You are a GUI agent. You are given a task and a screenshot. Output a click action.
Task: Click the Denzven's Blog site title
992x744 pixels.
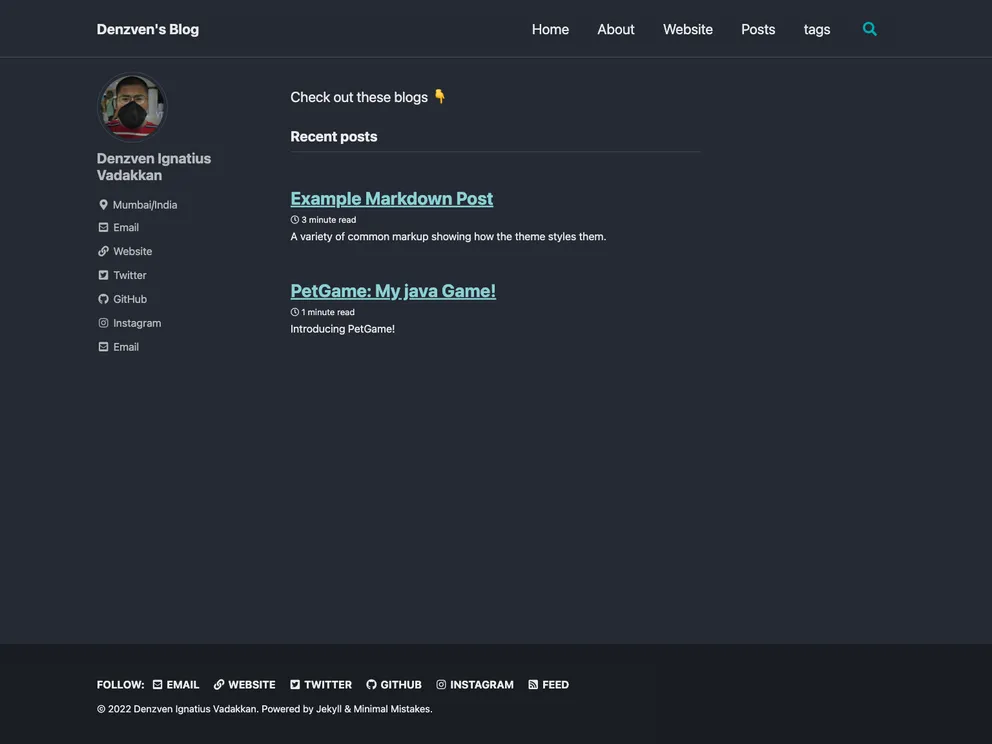click(x=148, y=29)
